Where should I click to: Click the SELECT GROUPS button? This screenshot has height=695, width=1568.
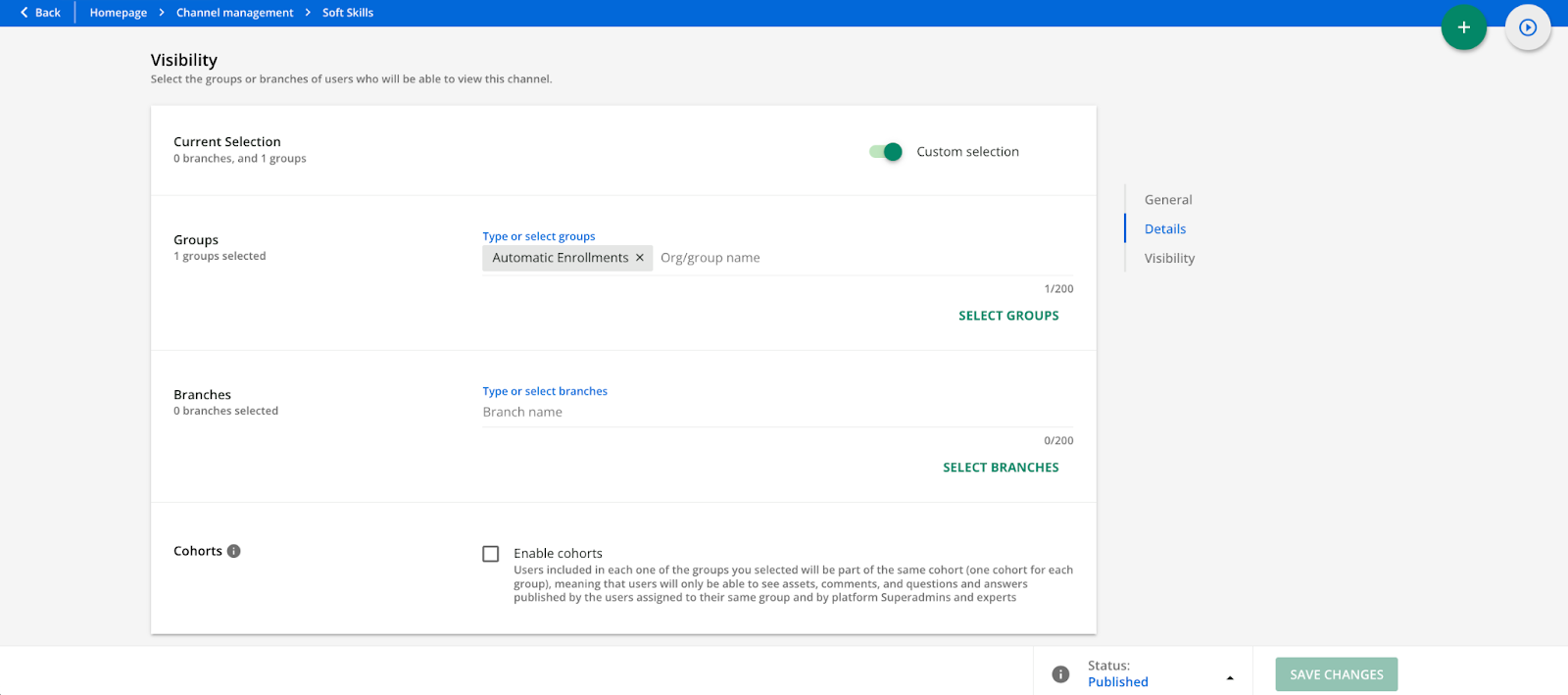[1008, 316]
